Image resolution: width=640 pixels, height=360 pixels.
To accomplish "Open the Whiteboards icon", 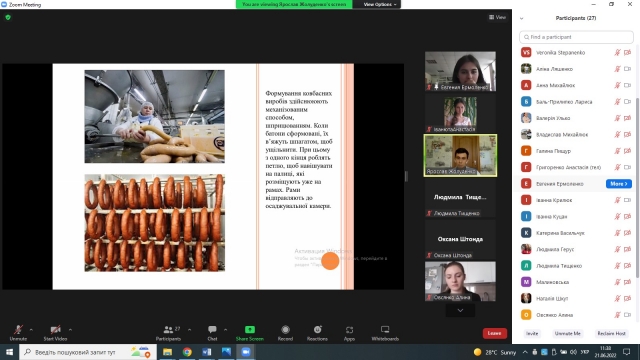I will point(385,329).
